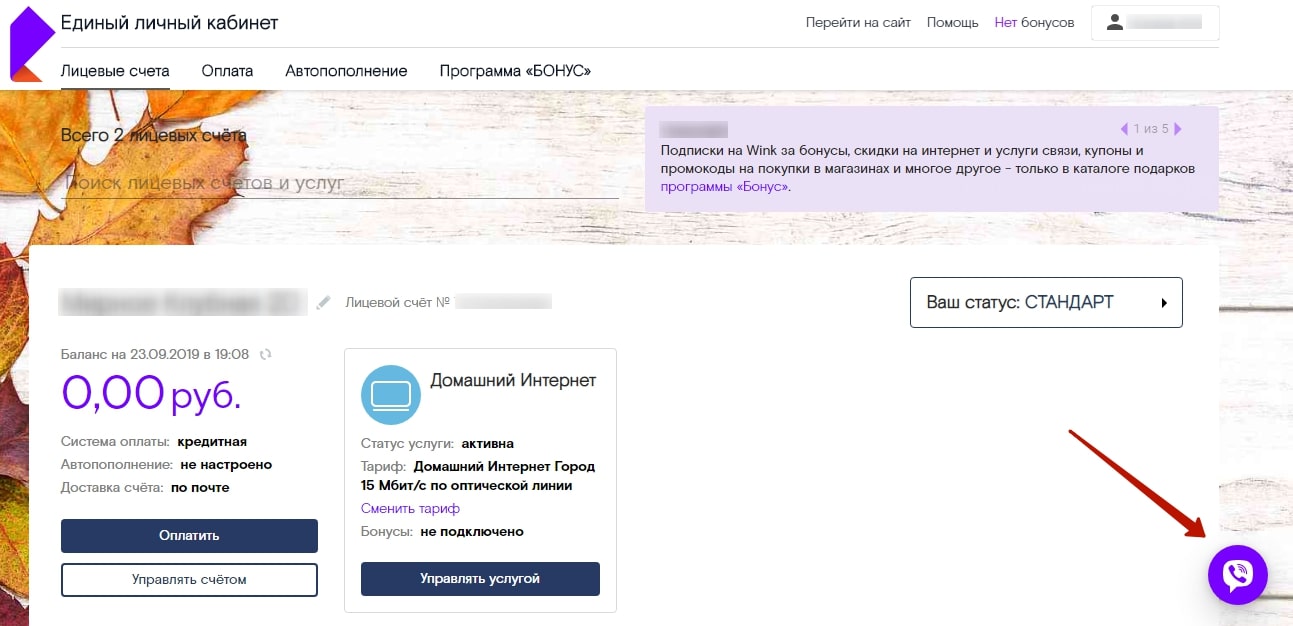
Task: Focus the account and services search field
Action: click(339, 183)
